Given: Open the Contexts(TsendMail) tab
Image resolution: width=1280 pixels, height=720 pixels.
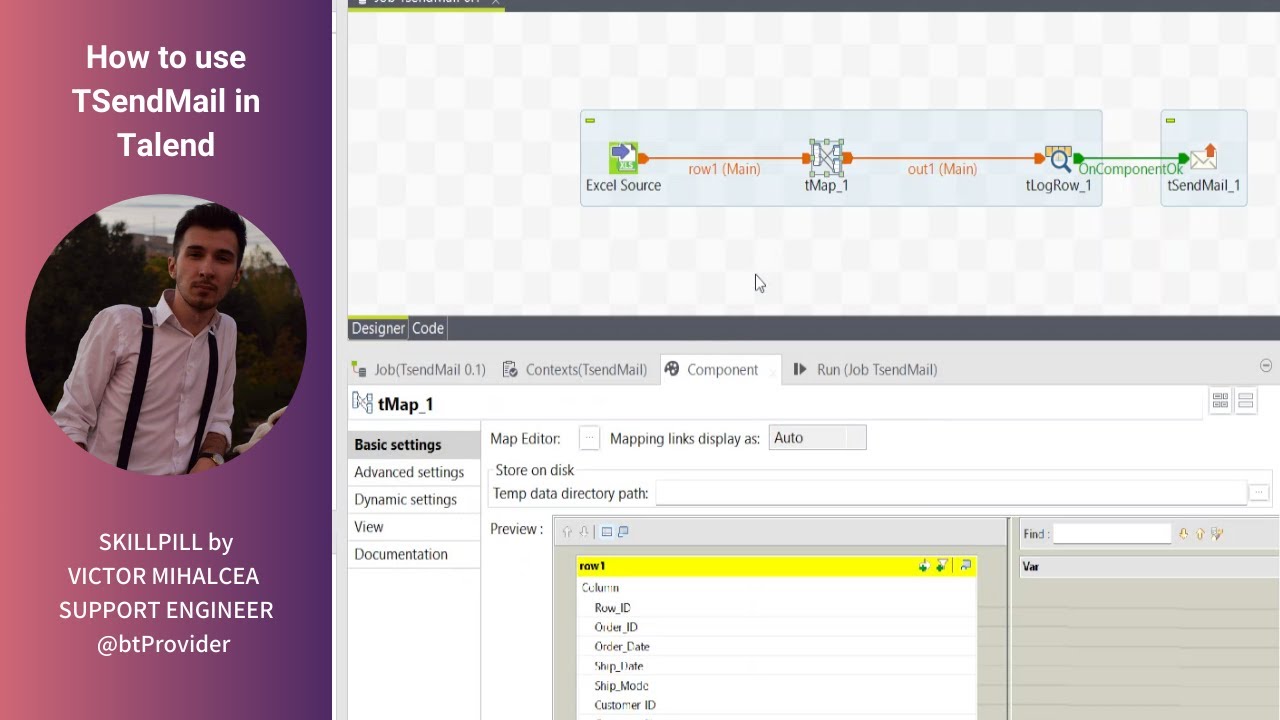Looking at the screenshot, I should point(576,369).
